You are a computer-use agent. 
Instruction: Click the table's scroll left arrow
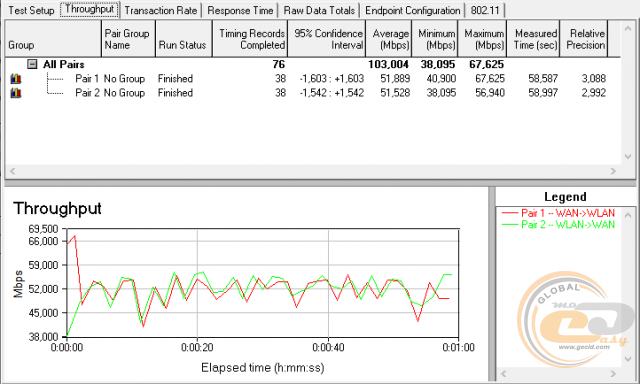click(13, 171)
